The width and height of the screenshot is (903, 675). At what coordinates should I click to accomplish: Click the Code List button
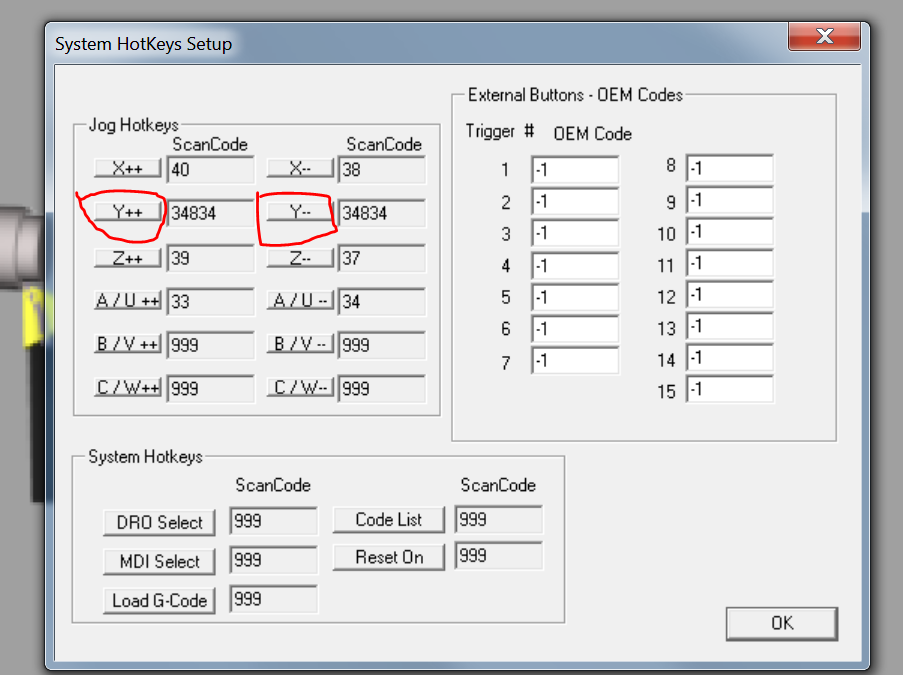(389, 519)
